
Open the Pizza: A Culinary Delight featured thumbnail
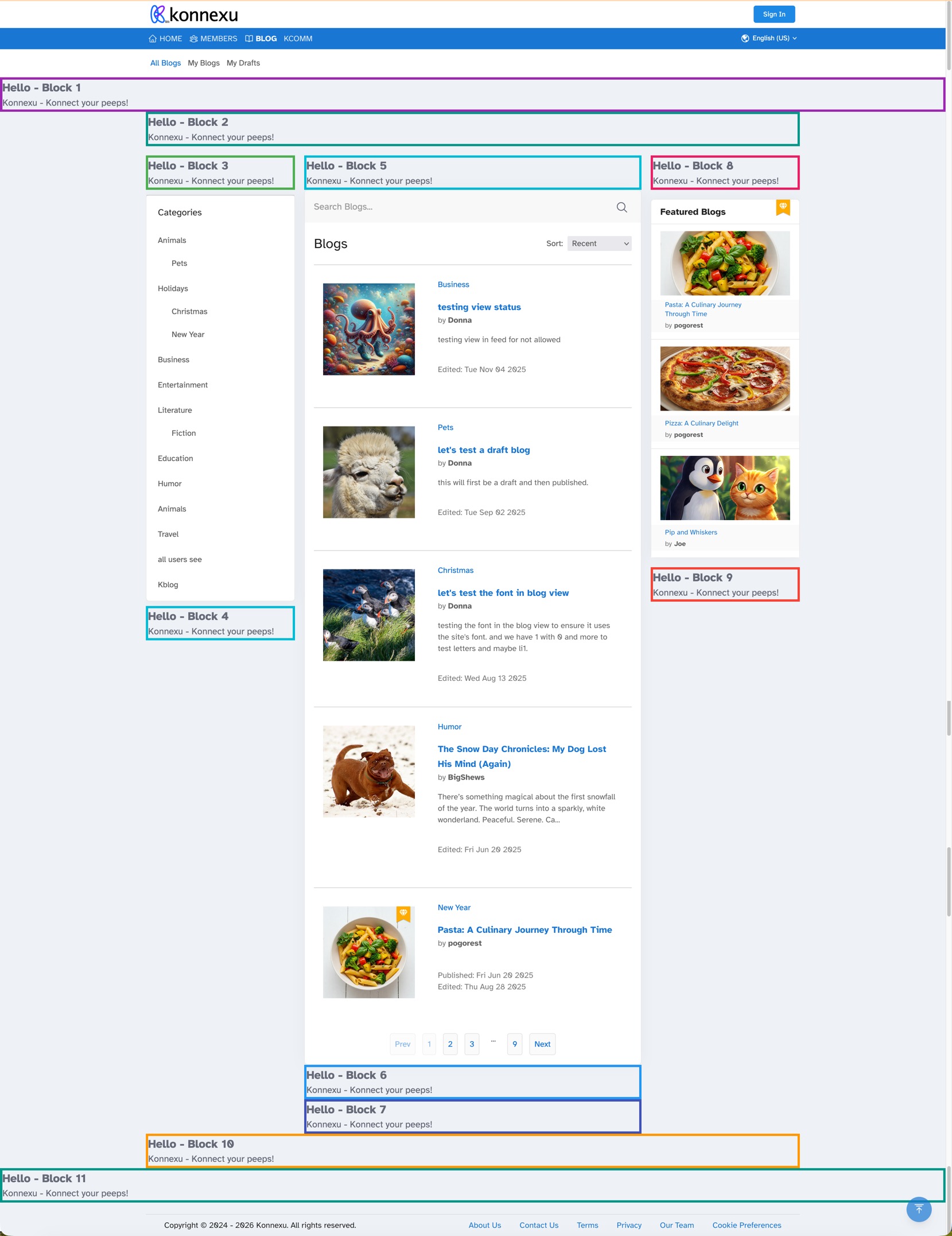point(724,379)
